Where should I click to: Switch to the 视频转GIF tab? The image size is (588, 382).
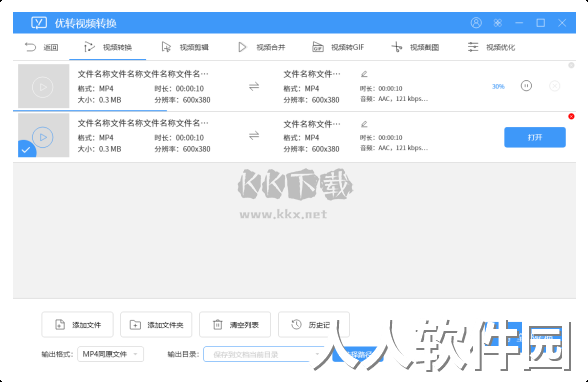[338, 47]
